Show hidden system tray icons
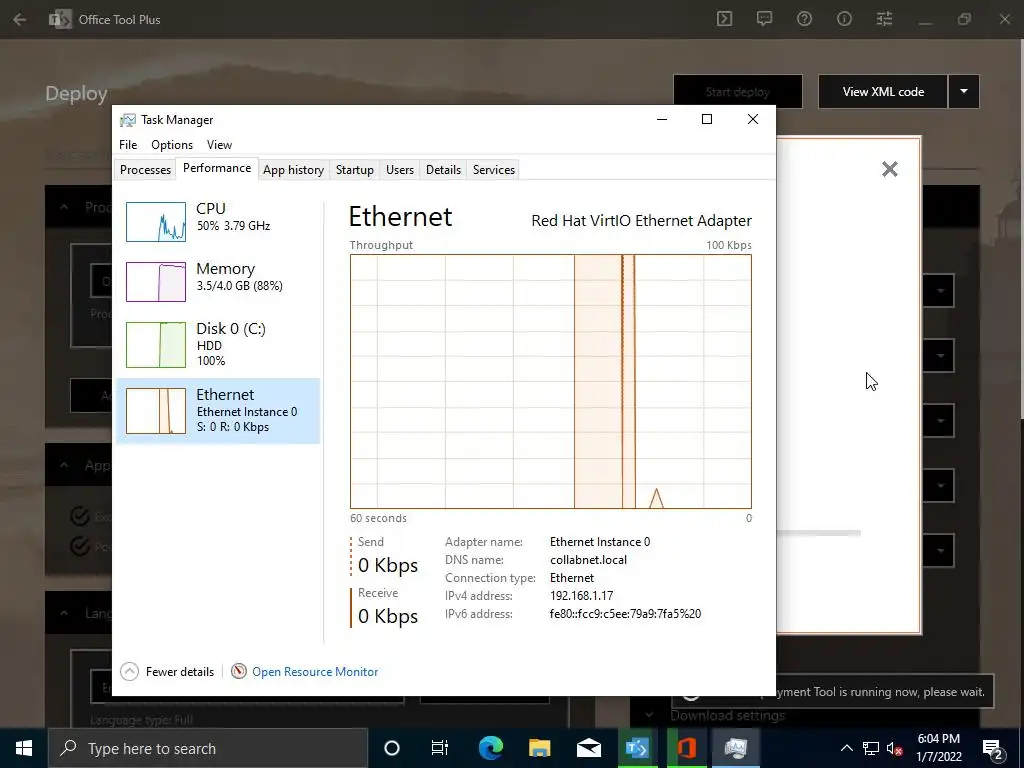Image resolution: width=1024 pixels, height=768 pixels. 846,748
